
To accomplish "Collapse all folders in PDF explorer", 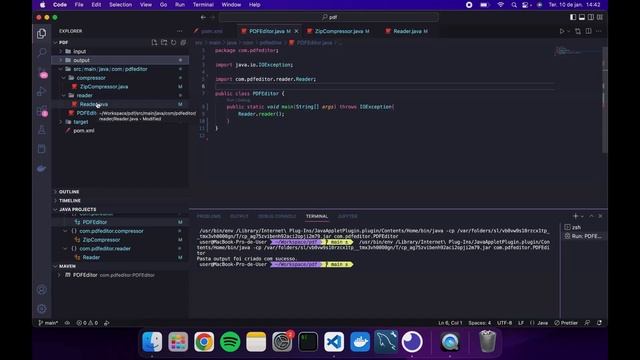I will pyautogui.click(x=183, y=42).
